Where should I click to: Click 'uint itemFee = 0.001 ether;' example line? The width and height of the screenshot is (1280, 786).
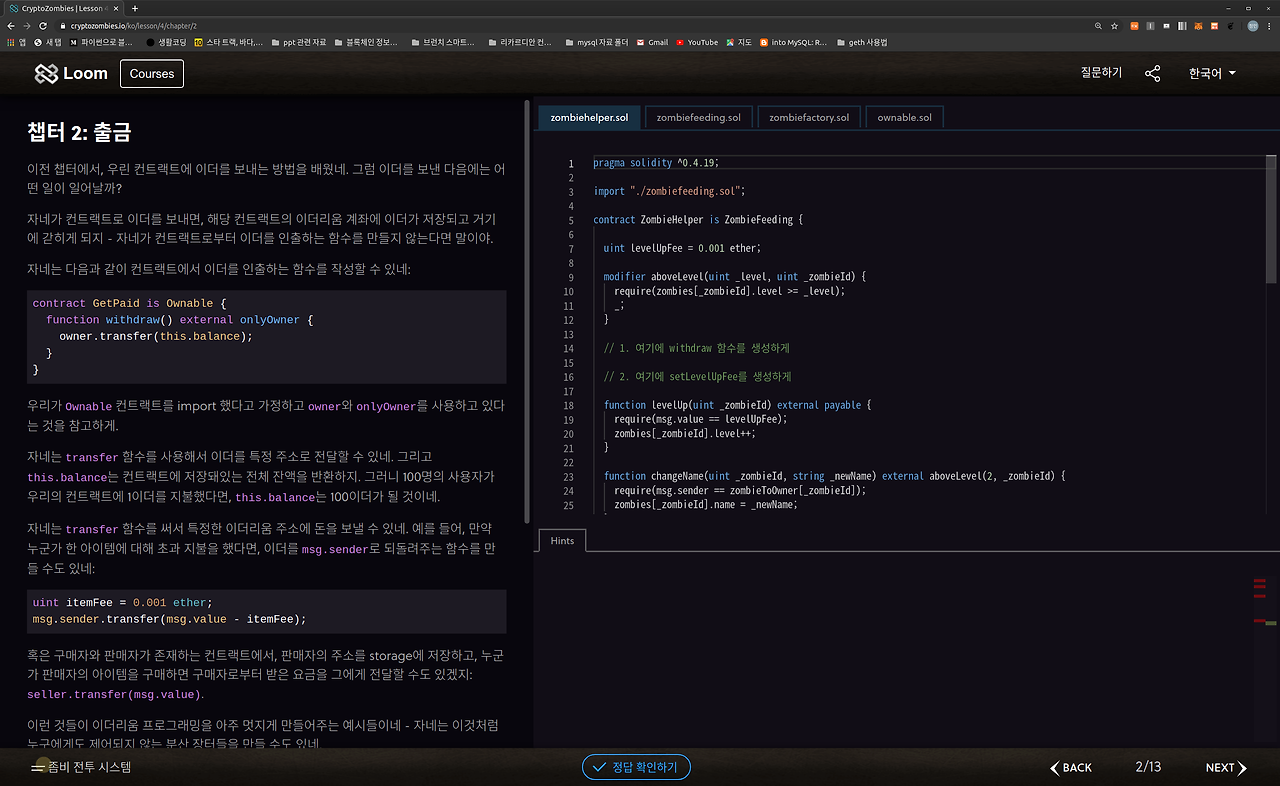123,603
